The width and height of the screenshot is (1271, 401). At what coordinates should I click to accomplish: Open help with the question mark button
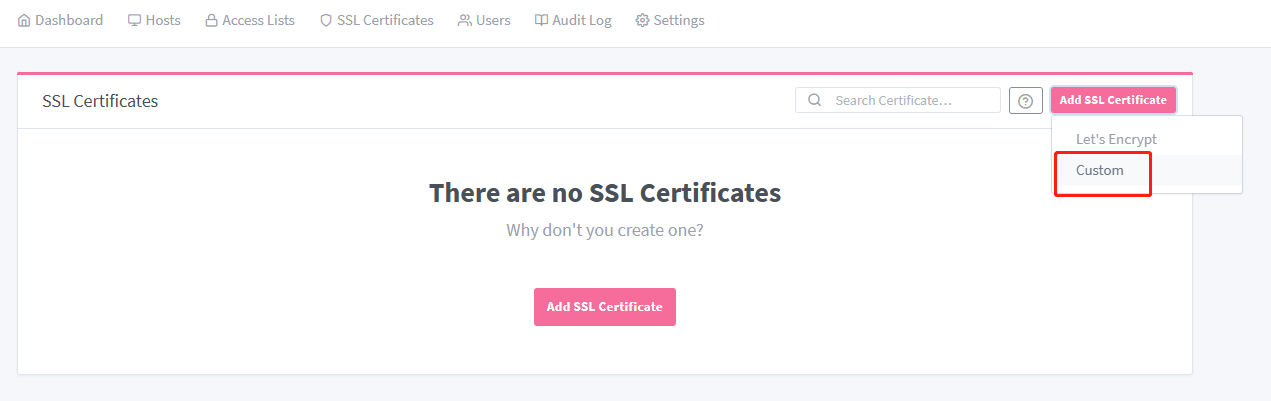pos(1025,101)
